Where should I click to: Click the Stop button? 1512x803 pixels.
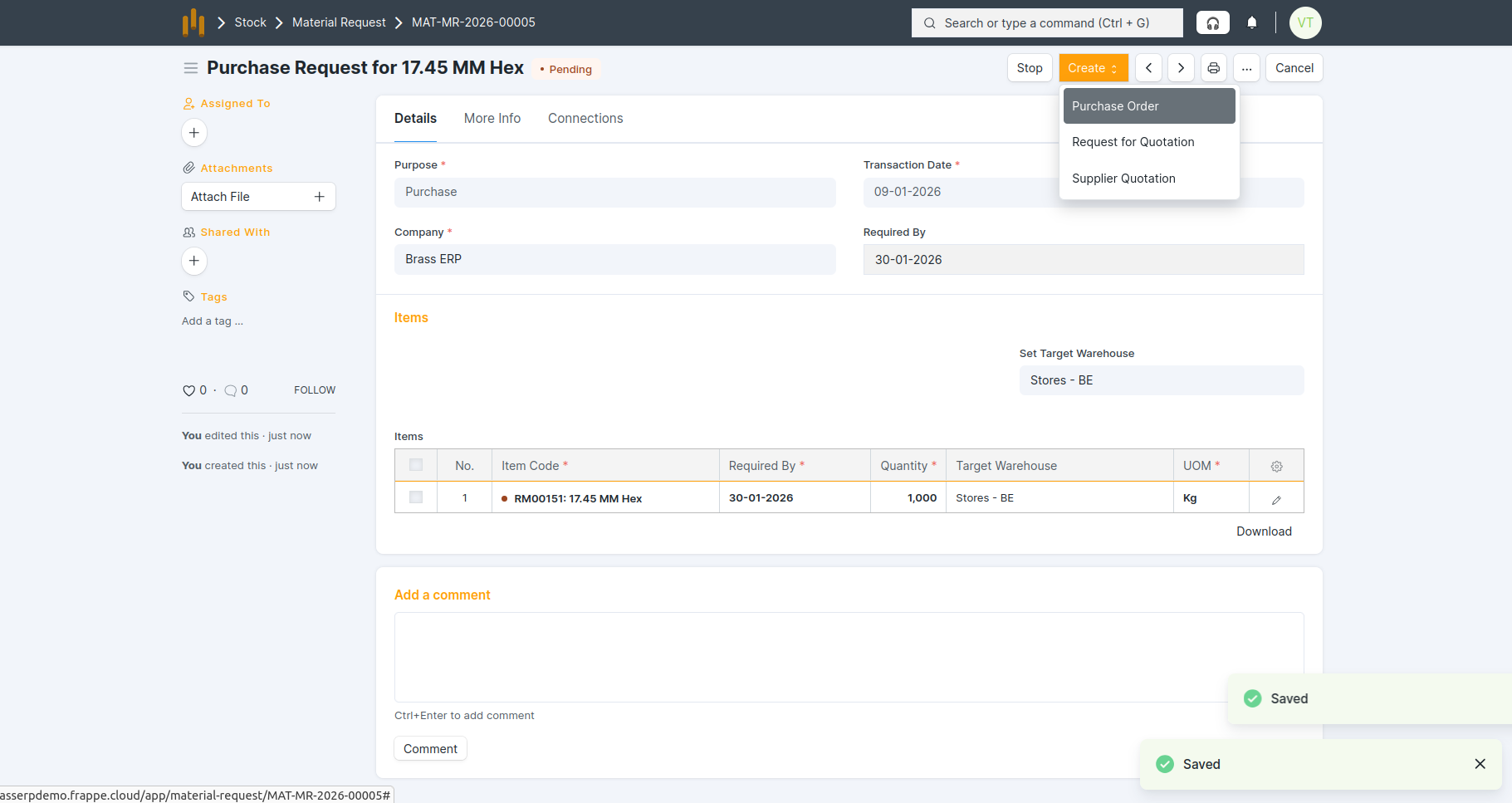(1030, 68)
